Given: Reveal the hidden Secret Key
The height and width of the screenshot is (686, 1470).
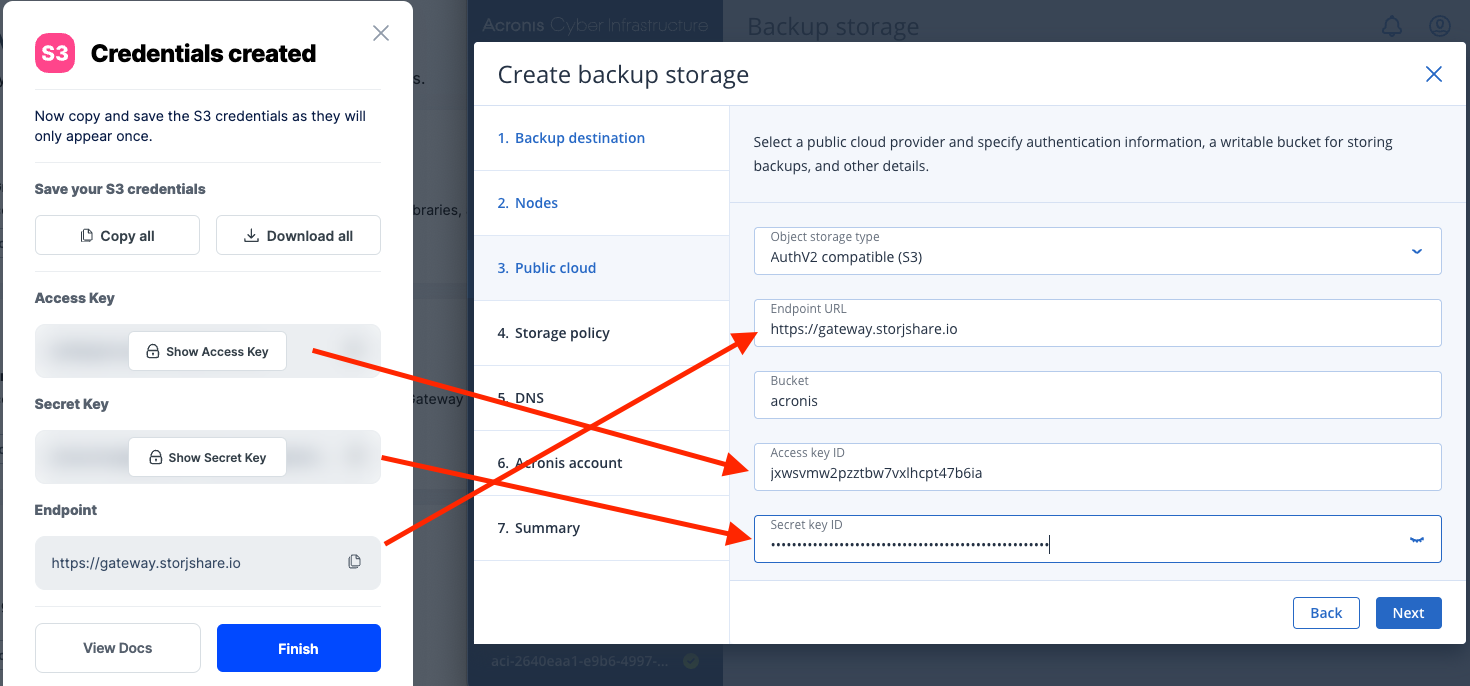Looking at the screenshot, I should pyautogui.click(x=207, y=457).
